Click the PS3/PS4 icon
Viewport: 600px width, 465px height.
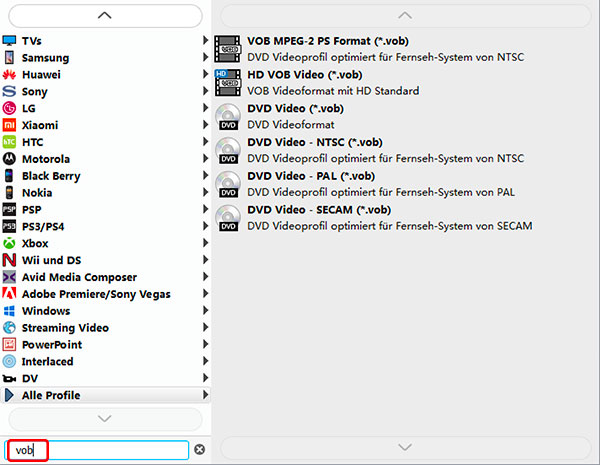tap(9, 226)
